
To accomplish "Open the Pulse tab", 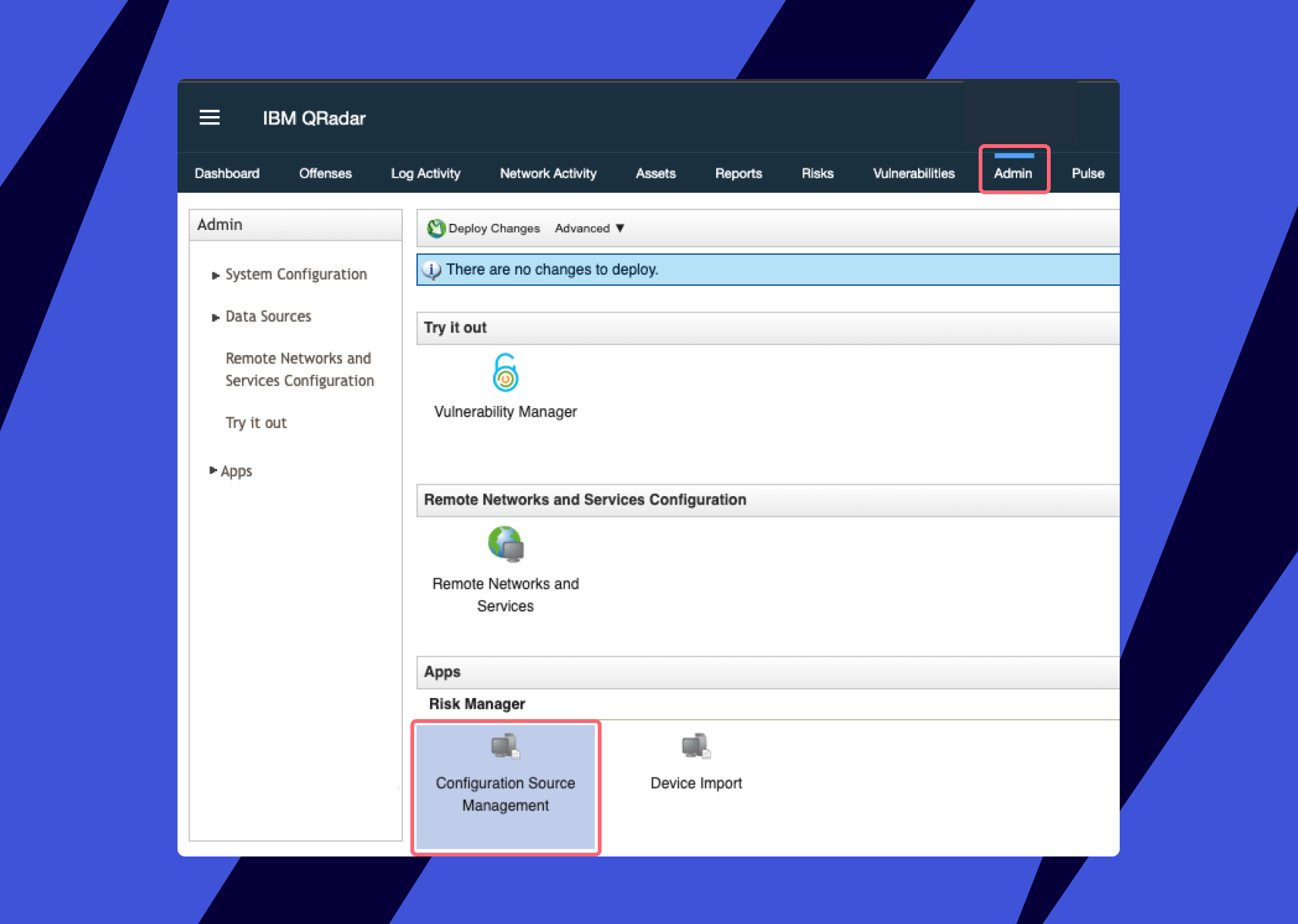I will pyautogui.click(x=1087, y=174).
